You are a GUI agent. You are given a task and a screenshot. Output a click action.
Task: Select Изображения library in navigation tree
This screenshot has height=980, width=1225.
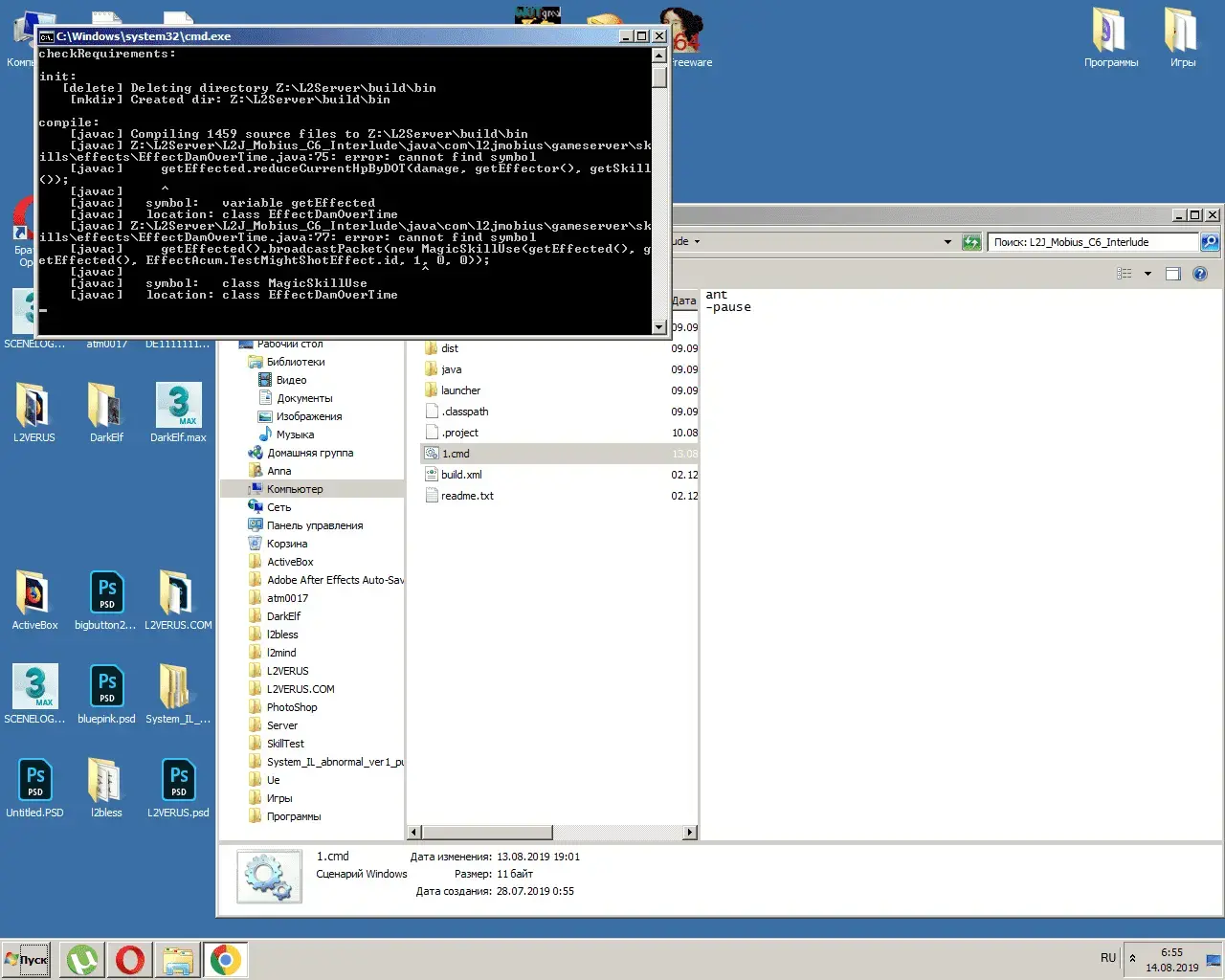pyautogui.click(x=308, y=416)
